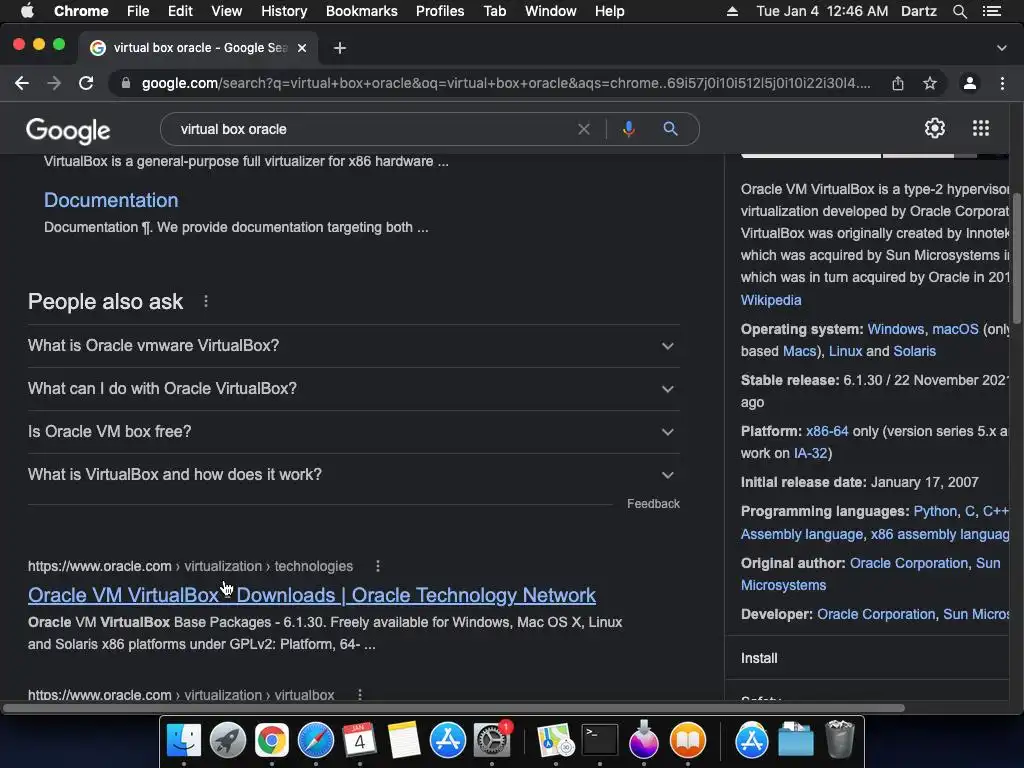The image size is (1024, 768).
Task: Select the virtual box oracle browser tab
Action: [199, 48]
